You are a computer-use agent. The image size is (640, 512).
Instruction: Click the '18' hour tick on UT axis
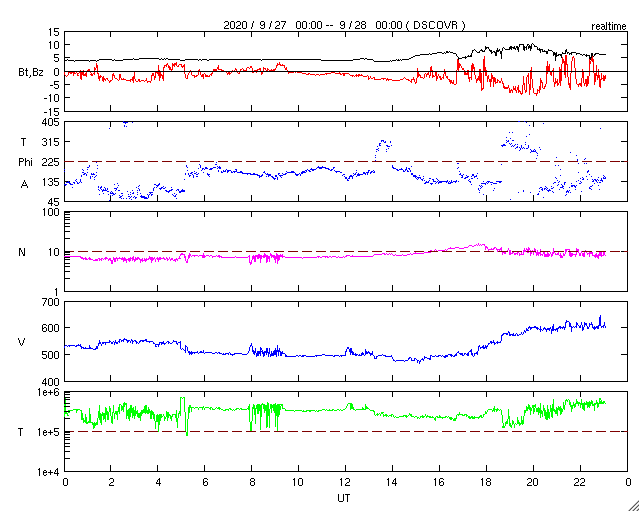[x=486, y=482]
